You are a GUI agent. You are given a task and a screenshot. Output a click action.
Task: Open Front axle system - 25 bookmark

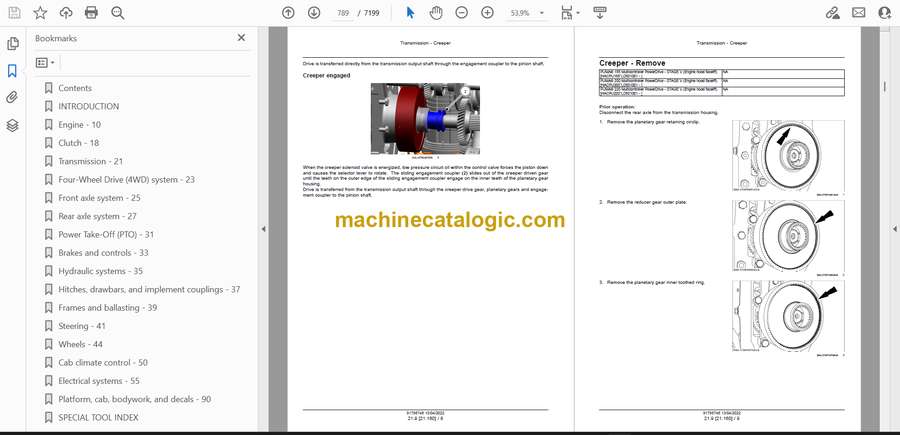(x=99, y=198)
